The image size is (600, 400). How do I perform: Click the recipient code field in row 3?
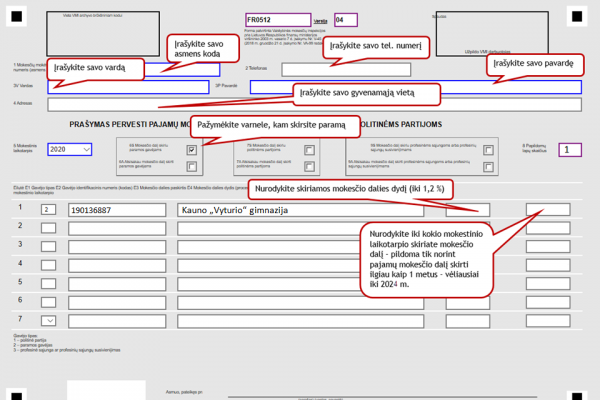click(x=117, y=247)
